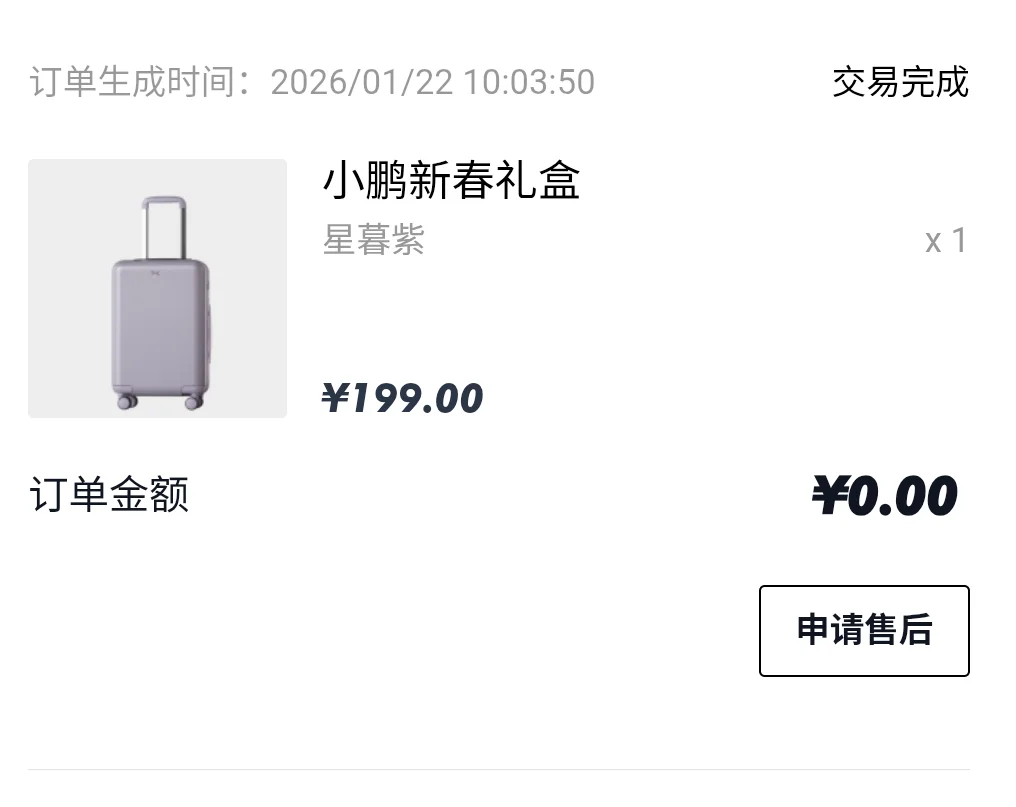This screenshot has height=807, width=1016.
Task: Click the ¥199.00 item price
Action: pyautogui.click(x=402, y=399)
